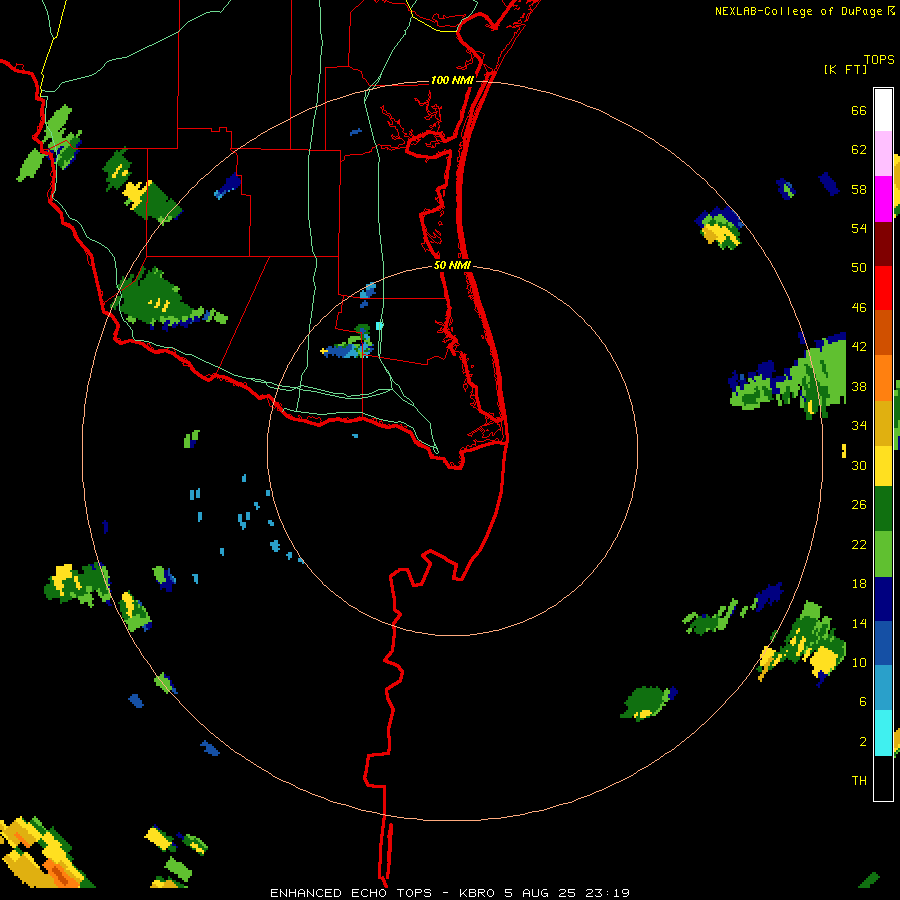The width and height of the screenshot is (900, 900).
Task: Click the "TOPS" legend heading
Action: click(x=879, y=59)
